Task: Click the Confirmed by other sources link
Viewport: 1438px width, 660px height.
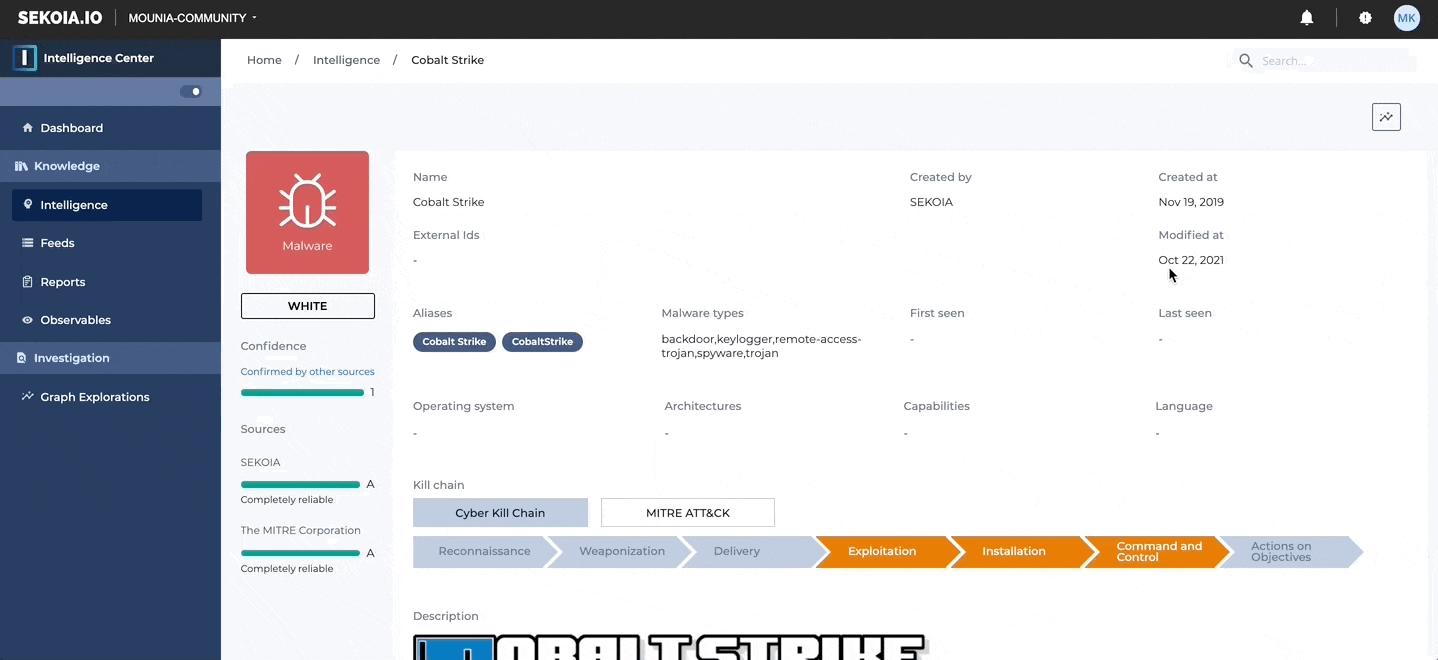Action: tap(307, 372)
